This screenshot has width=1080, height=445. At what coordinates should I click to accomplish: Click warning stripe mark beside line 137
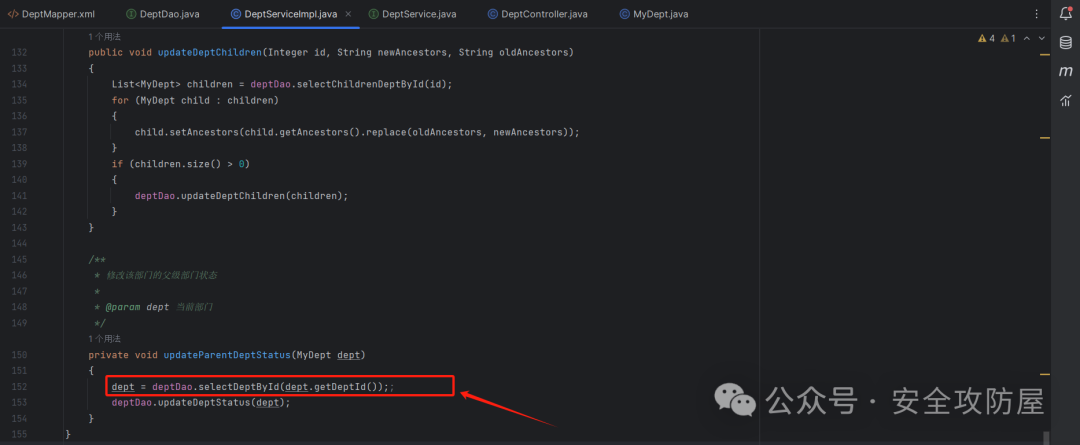1044,138
